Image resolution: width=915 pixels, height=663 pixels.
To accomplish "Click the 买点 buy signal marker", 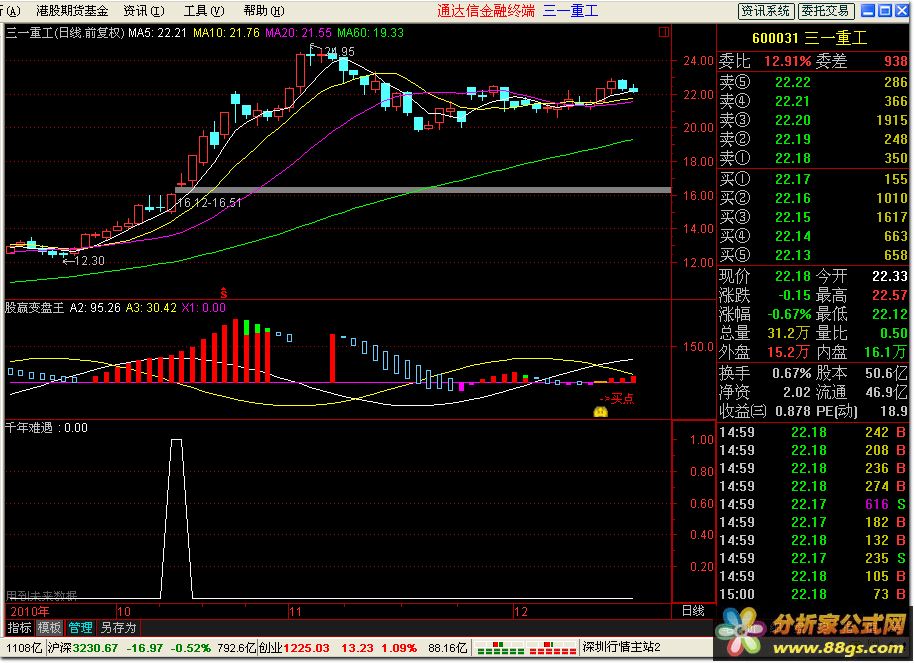I will (617, 399).
